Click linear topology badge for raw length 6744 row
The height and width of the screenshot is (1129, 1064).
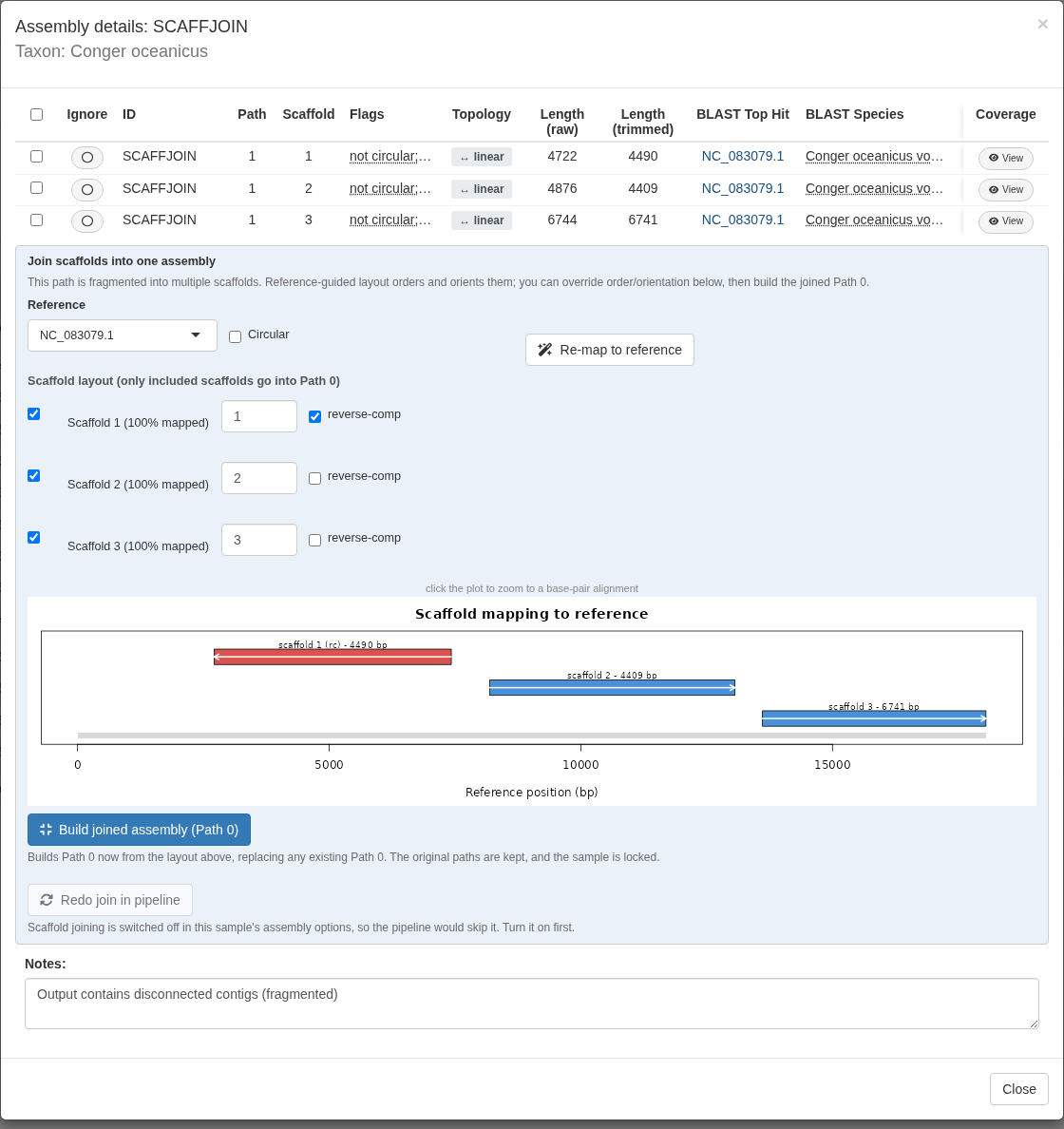(482, 220)
